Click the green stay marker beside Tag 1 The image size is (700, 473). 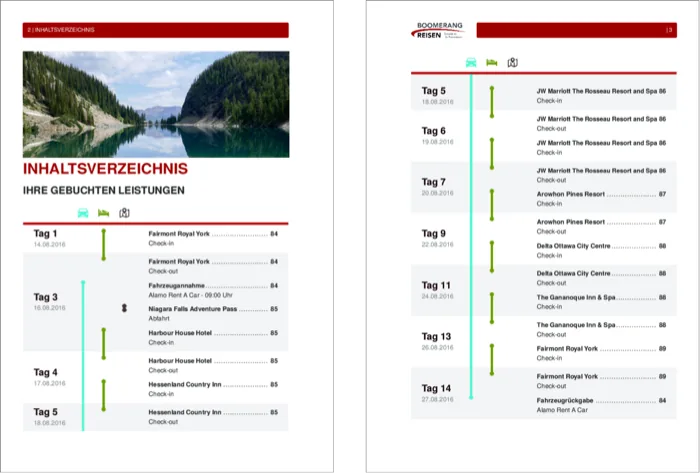tap(103, 244)
